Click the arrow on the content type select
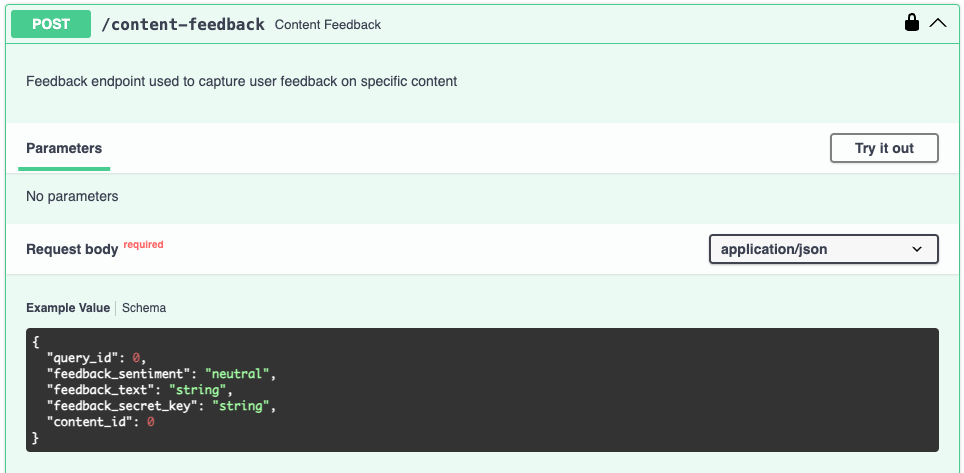Screen dimensions: 964x473 pos(917,249)
